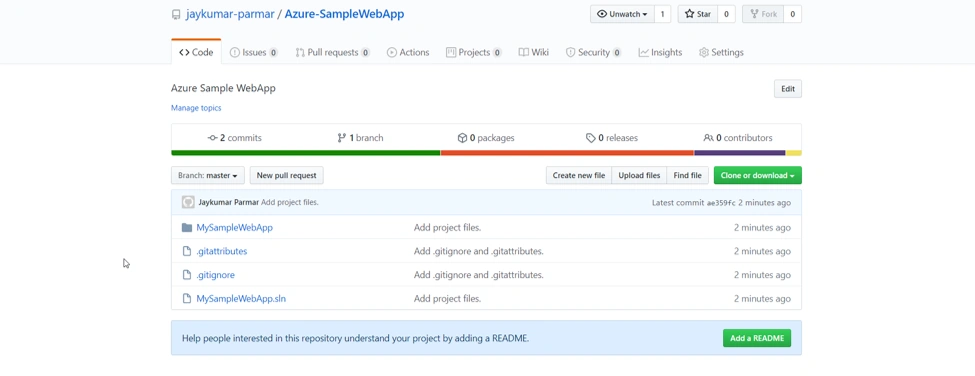Click the green segment of the language bar
975x376 pixels.
click(x=306, y=153)
